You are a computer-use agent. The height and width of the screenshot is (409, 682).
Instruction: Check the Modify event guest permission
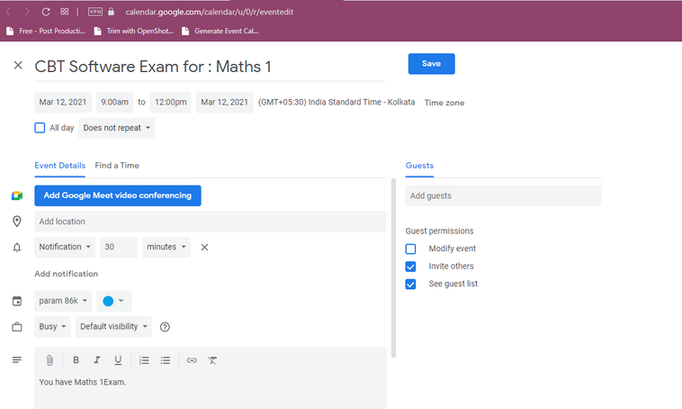pos(410,248)
